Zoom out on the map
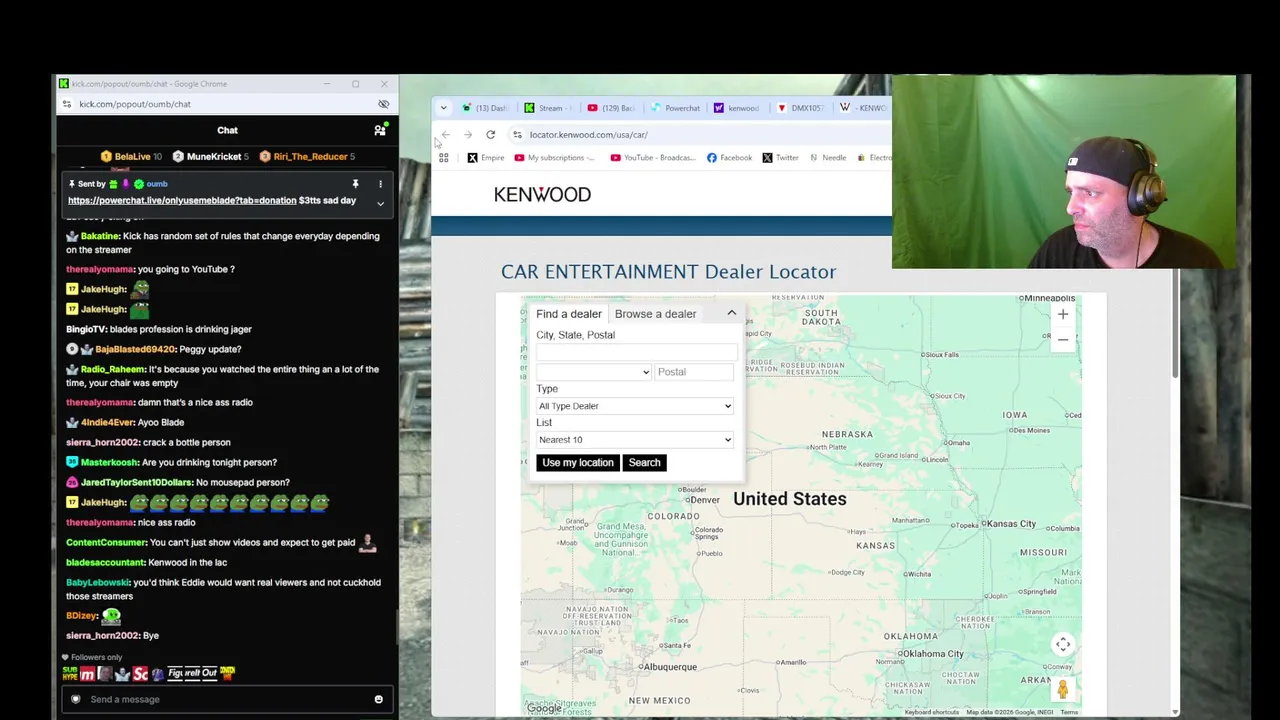Screen dimensions: 1280x720 pos(1063,340)
